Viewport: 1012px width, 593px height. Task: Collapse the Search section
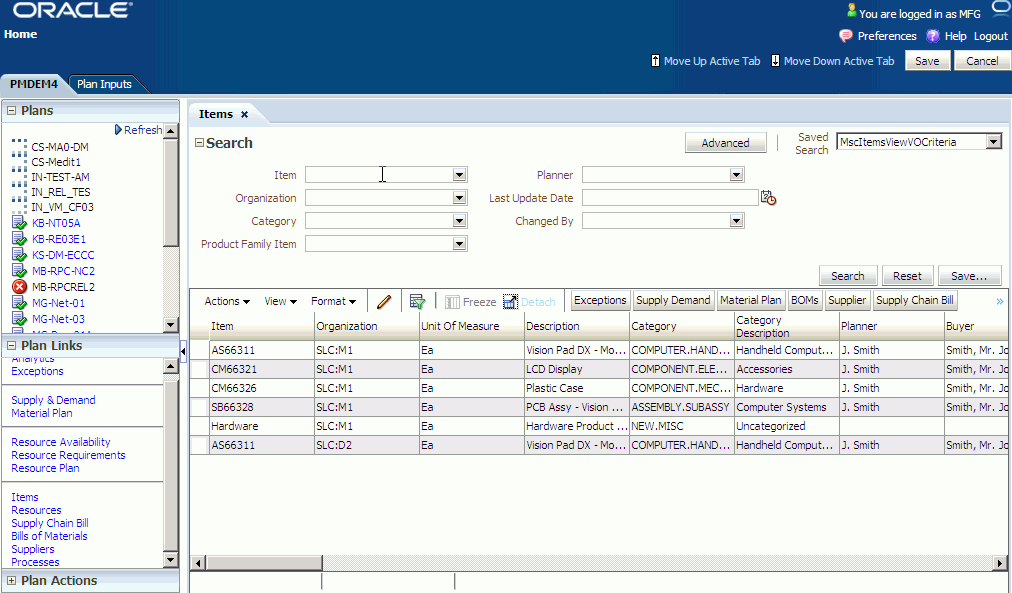(199, 143)
